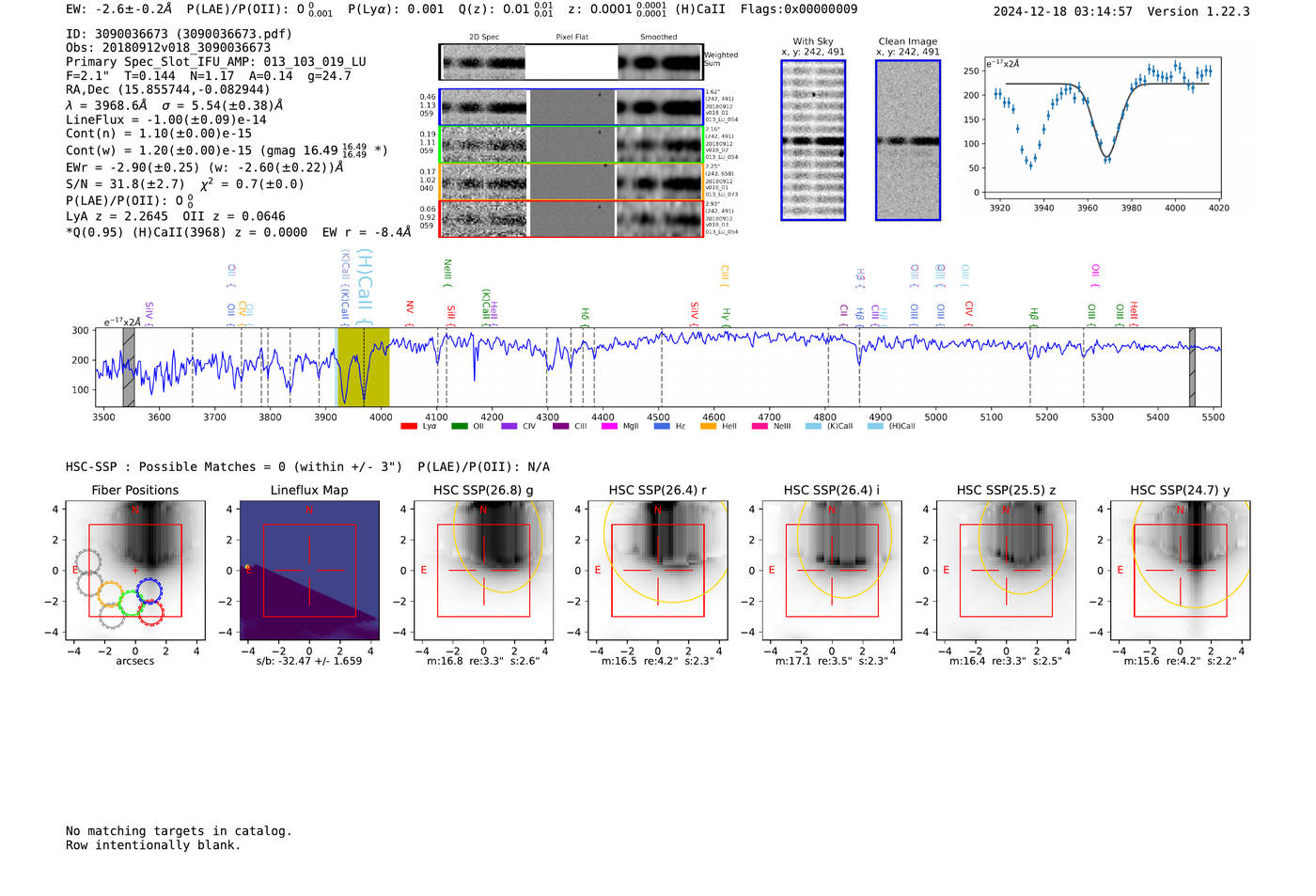Click the RA,Dec coordinates line
Screen dimensions: 1316x896
[168, 90]
